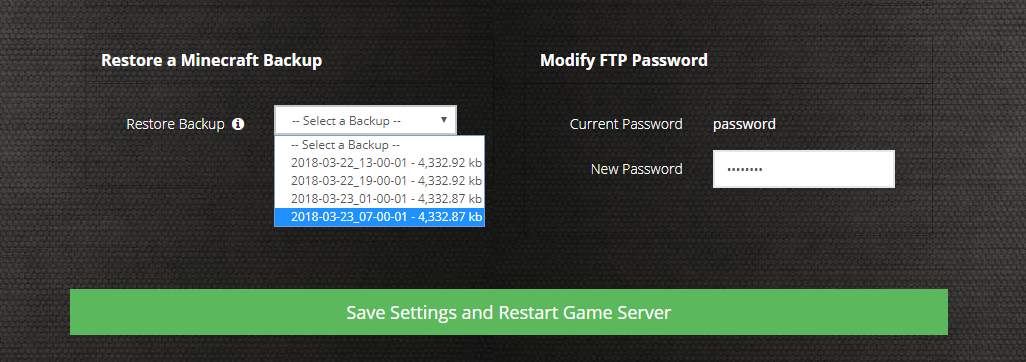Pick the 2018-03-23_01-00-01 backup option
The height and width of the screenshot is (362, 1026).
pyautogui.click(x=380, y=198)
